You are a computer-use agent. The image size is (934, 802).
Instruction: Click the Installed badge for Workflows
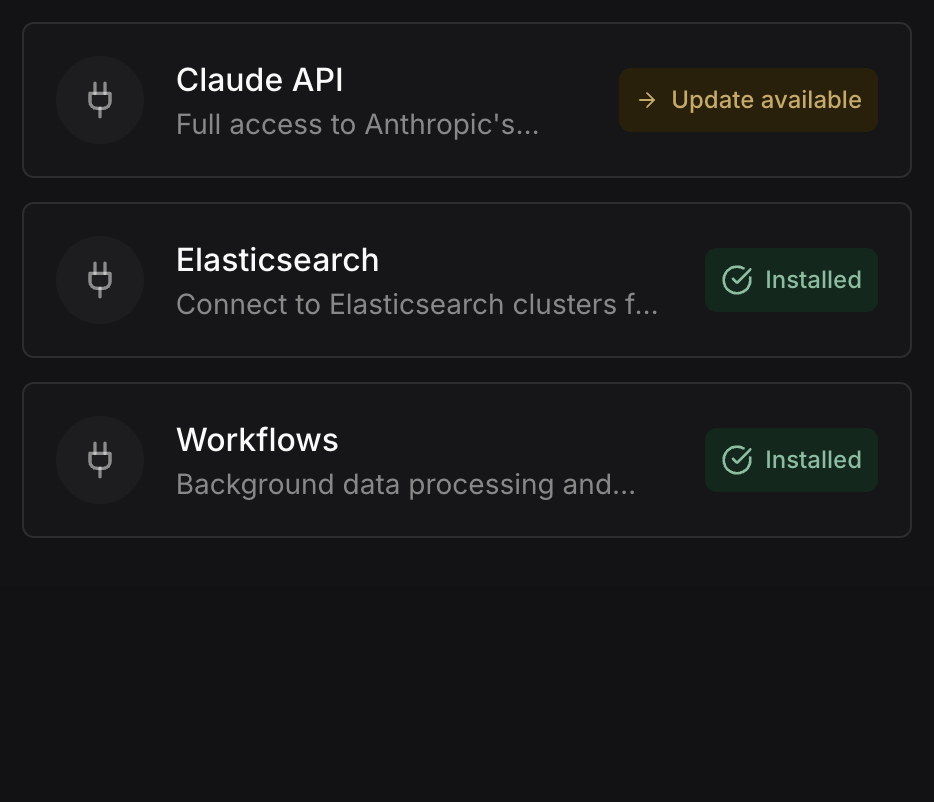pyautogui.click(x=791, y=460)
